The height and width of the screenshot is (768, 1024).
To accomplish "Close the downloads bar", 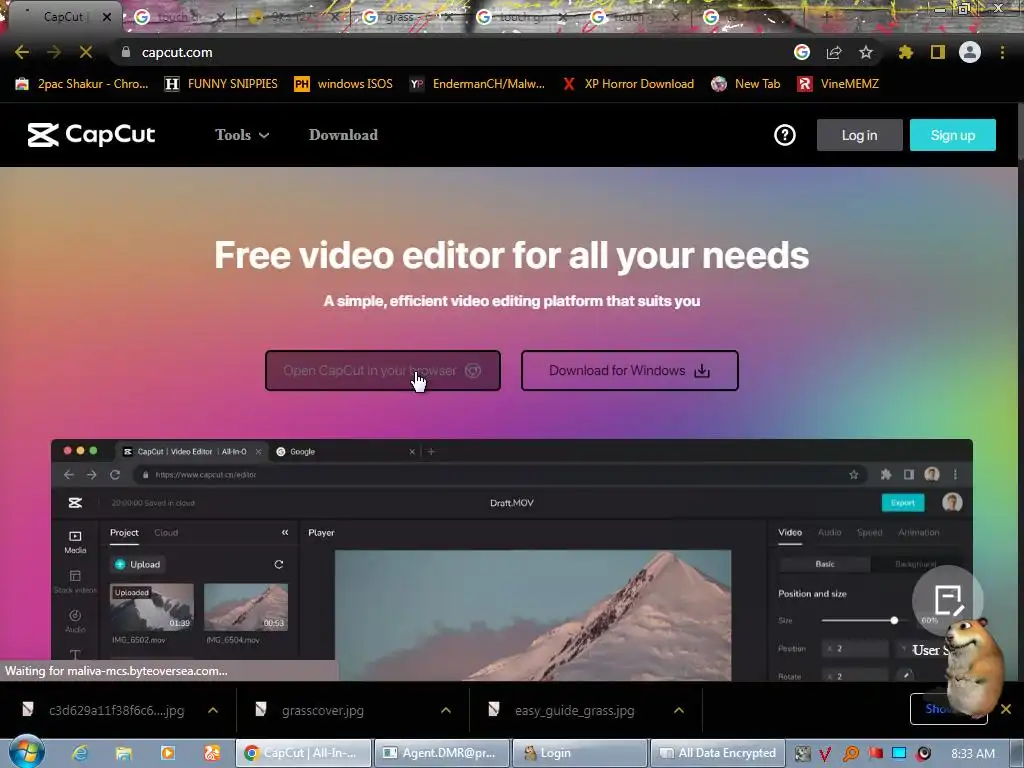I will tap(1006, 709).
